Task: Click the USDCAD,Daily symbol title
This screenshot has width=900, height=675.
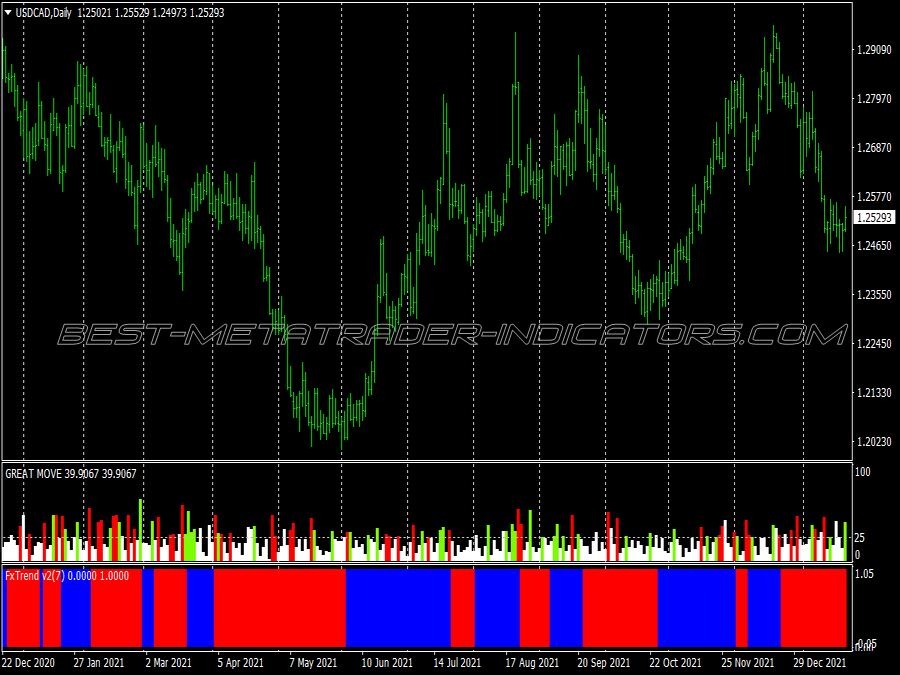Action: click(44, 13)
